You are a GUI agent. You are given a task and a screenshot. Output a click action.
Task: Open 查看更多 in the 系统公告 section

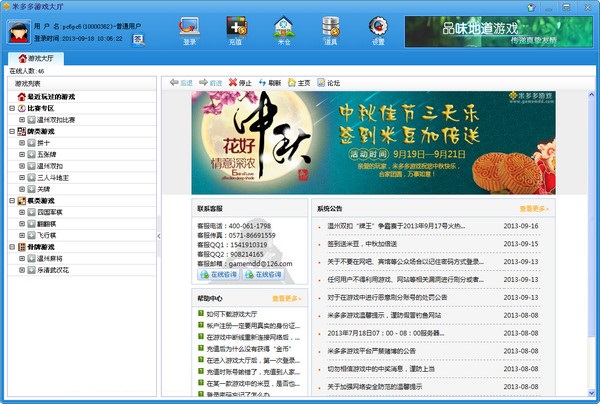(534, 209)
